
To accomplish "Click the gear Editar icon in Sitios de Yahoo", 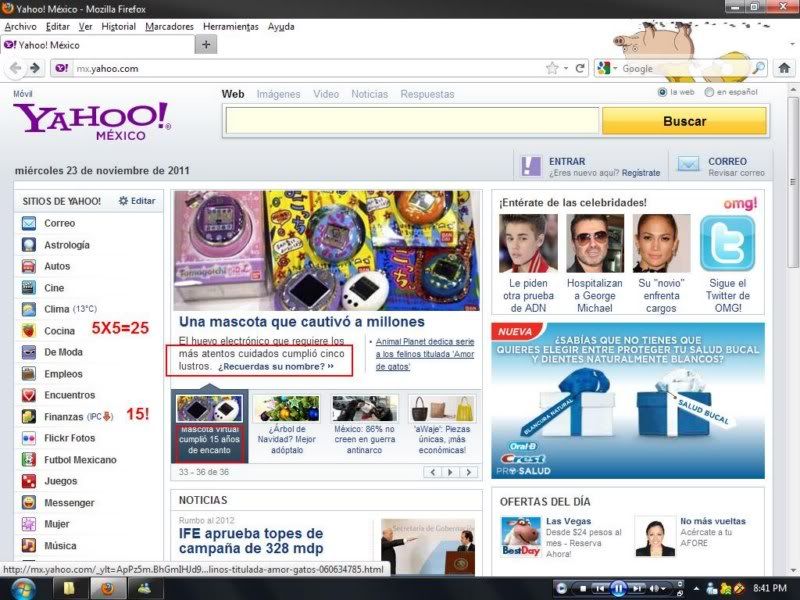I will [123, 201].
